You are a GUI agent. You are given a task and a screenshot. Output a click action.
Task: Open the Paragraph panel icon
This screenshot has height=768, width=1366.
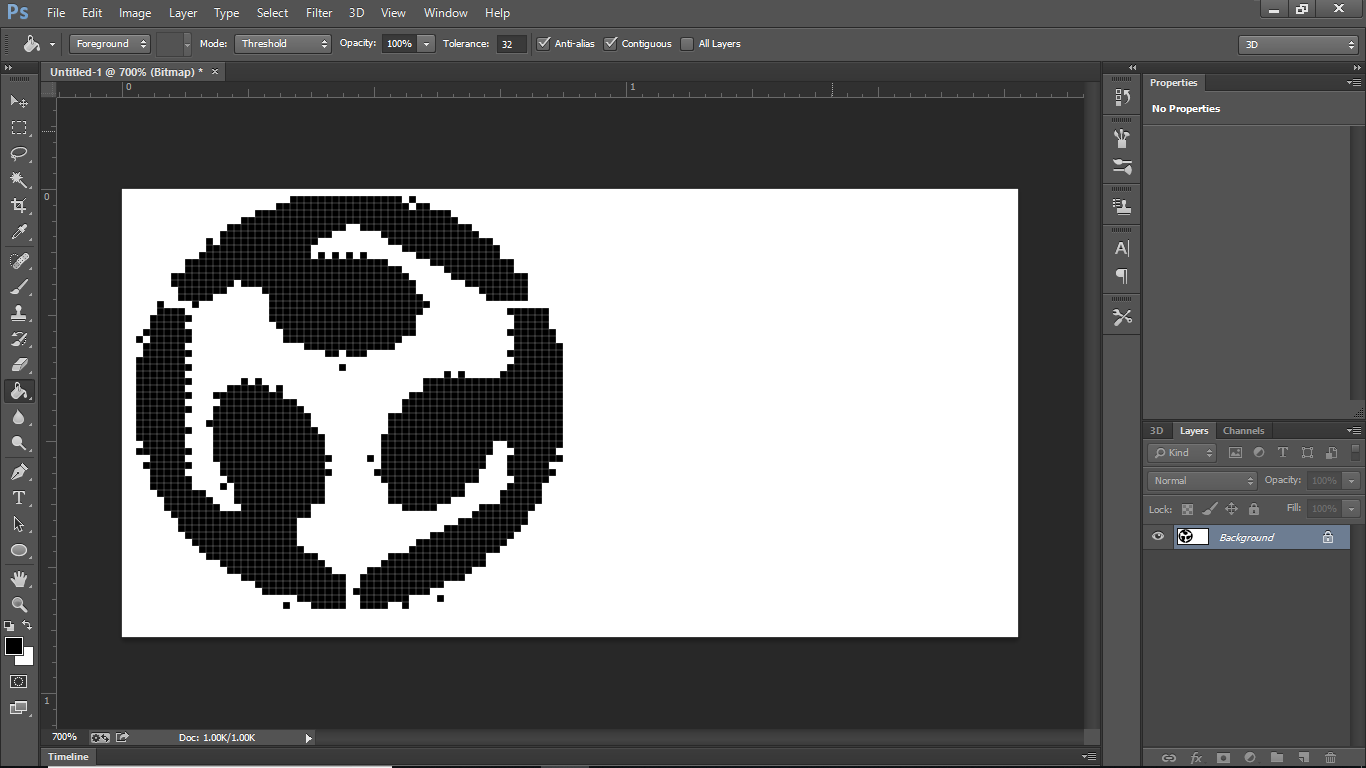pyautogui.click(x=1122, y=276)
